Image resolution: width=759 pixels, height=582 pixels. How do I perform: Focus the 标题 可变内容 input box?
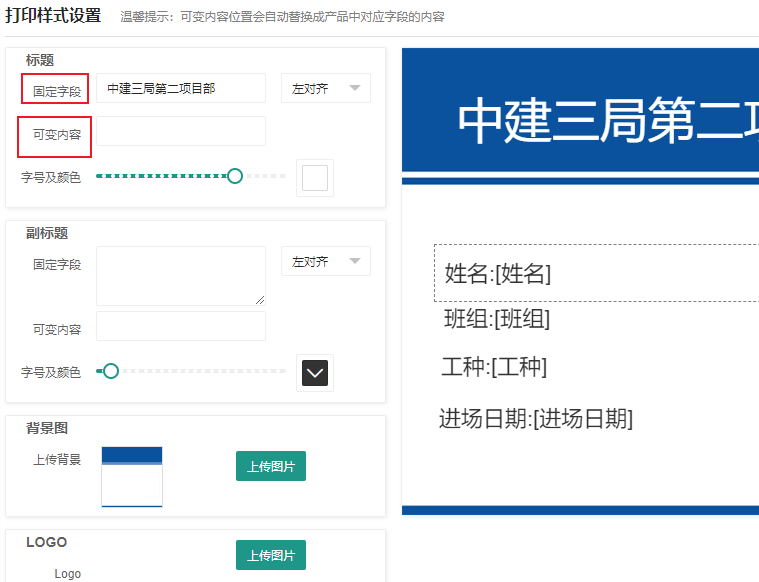[180, 131]
